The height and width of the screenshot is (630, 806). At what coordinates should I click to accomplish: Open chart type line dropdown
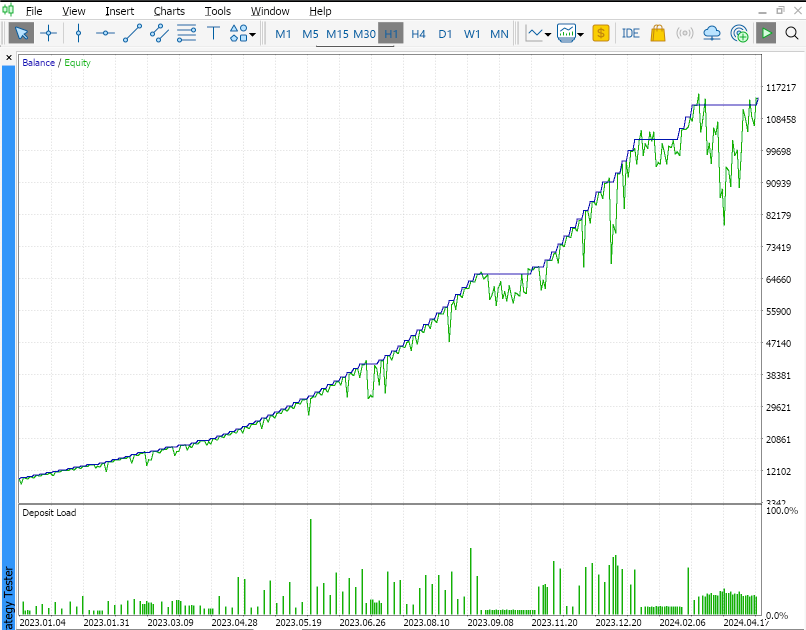pyautogui.click(x=539, y=33)
